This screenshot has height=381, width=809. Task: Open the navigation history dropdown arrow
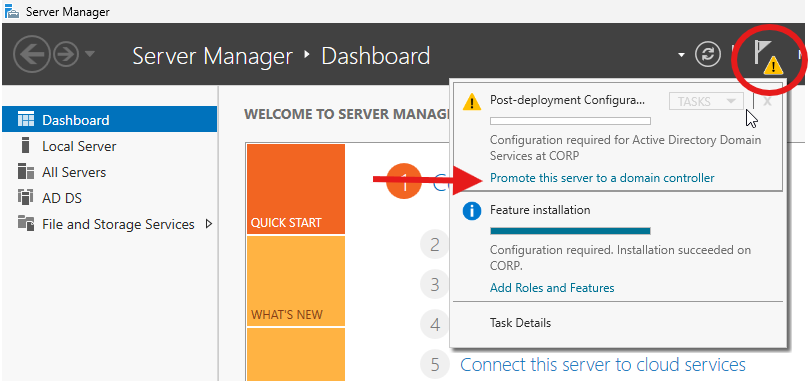coord(89,54)
